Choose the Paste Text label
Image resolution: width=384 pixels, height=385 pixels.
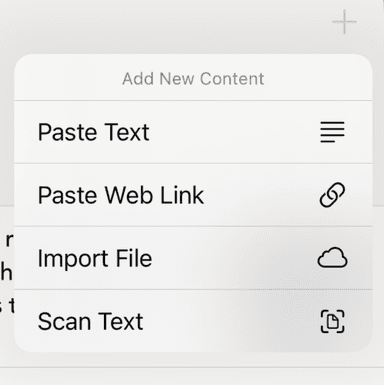tap(93, 132)
